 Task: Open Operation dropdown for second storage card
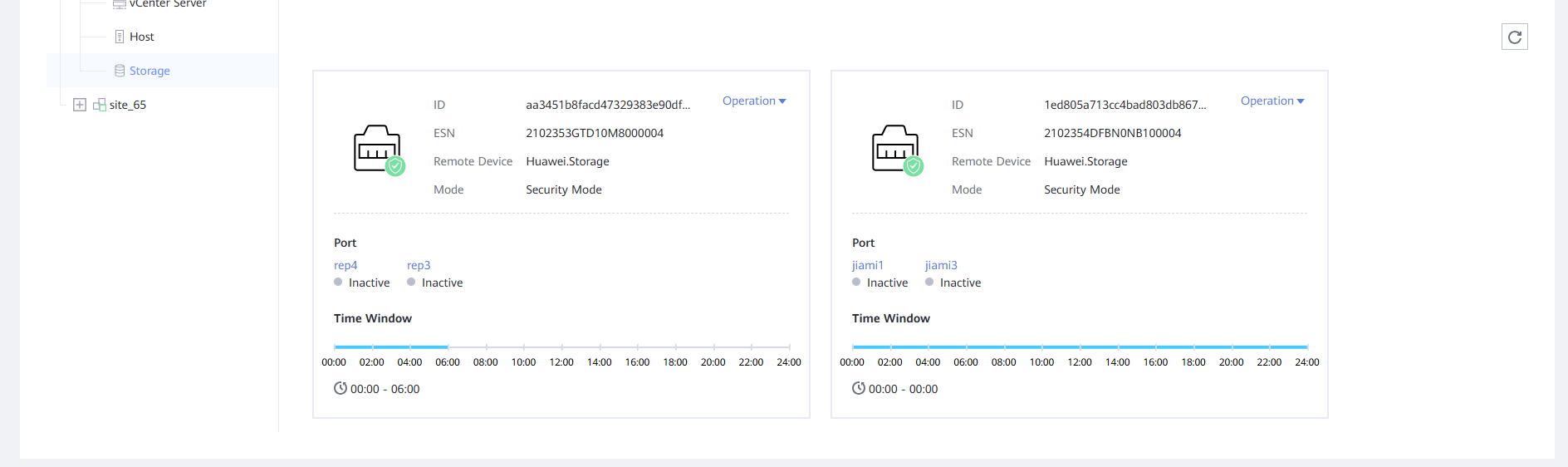click(x=1272, y=101)
